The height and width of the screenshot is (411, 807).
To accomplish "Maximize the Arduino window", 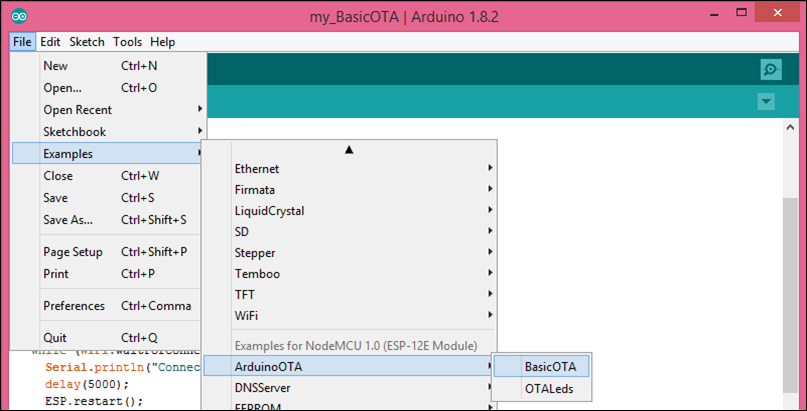I will pyautogui.click(x=742, y=12).
